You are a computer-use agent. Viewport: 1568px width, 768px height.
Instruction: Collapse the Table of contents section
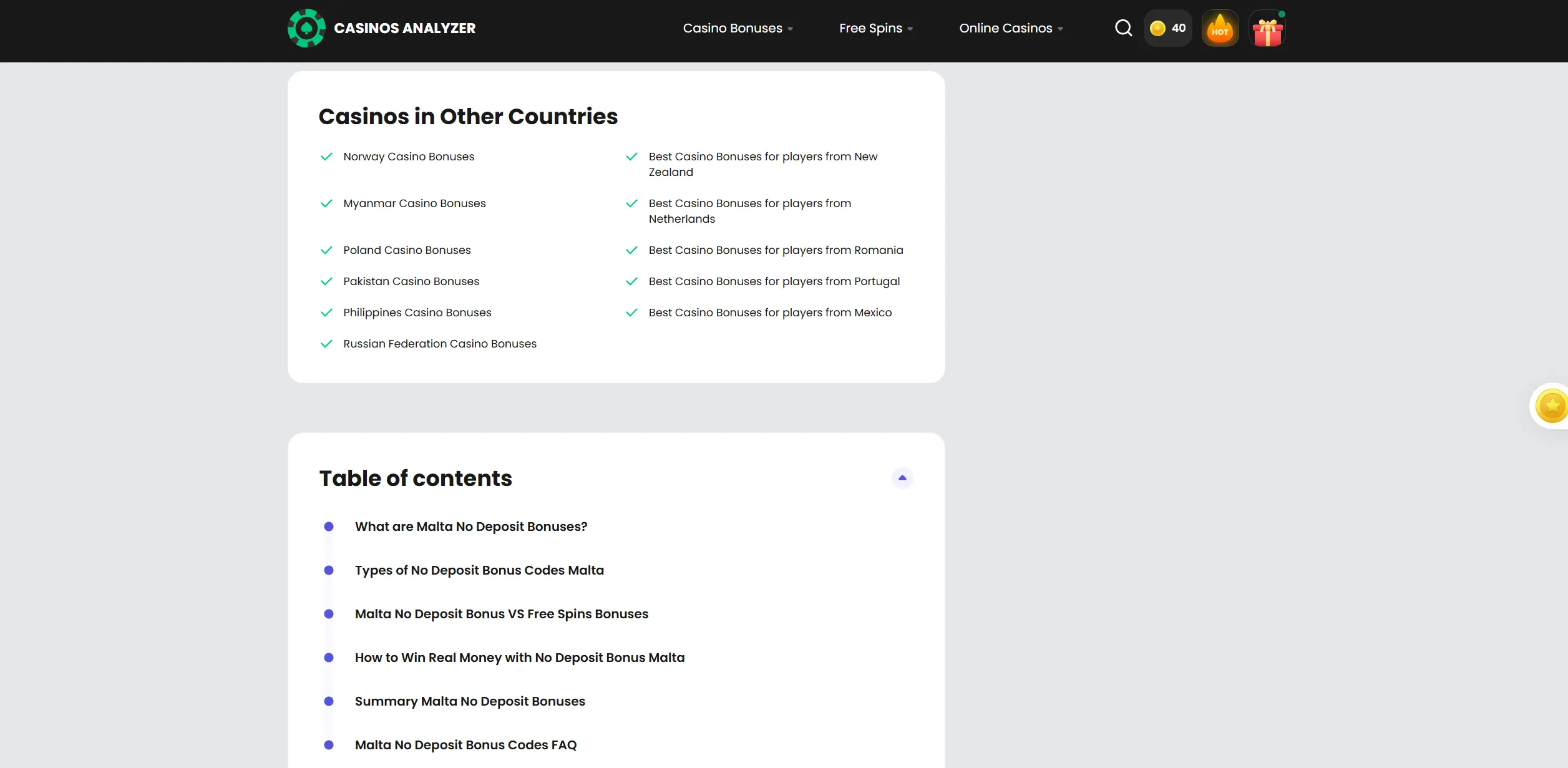(902, 478)
